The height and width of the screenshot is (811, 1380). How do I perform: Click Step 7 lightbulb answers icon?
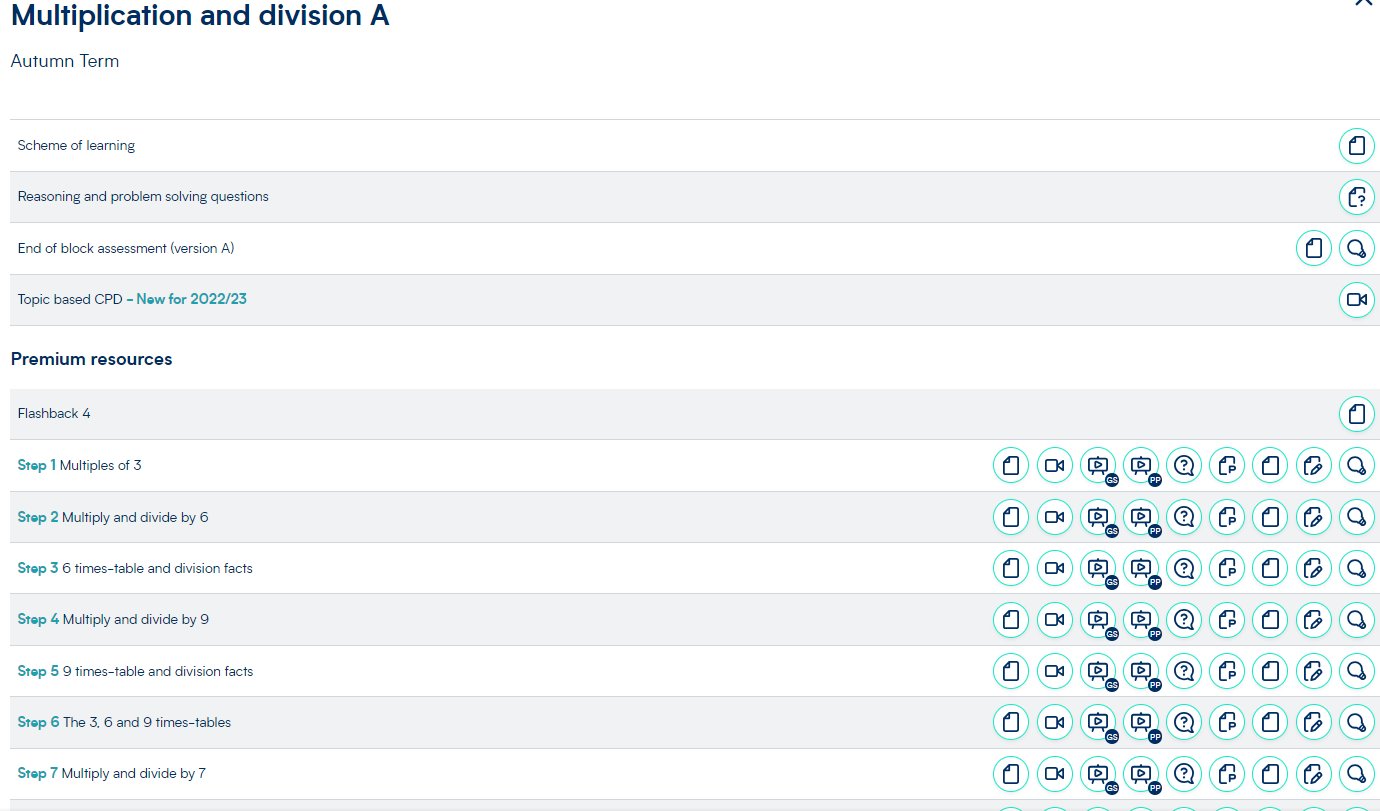tap(1356, 773)
